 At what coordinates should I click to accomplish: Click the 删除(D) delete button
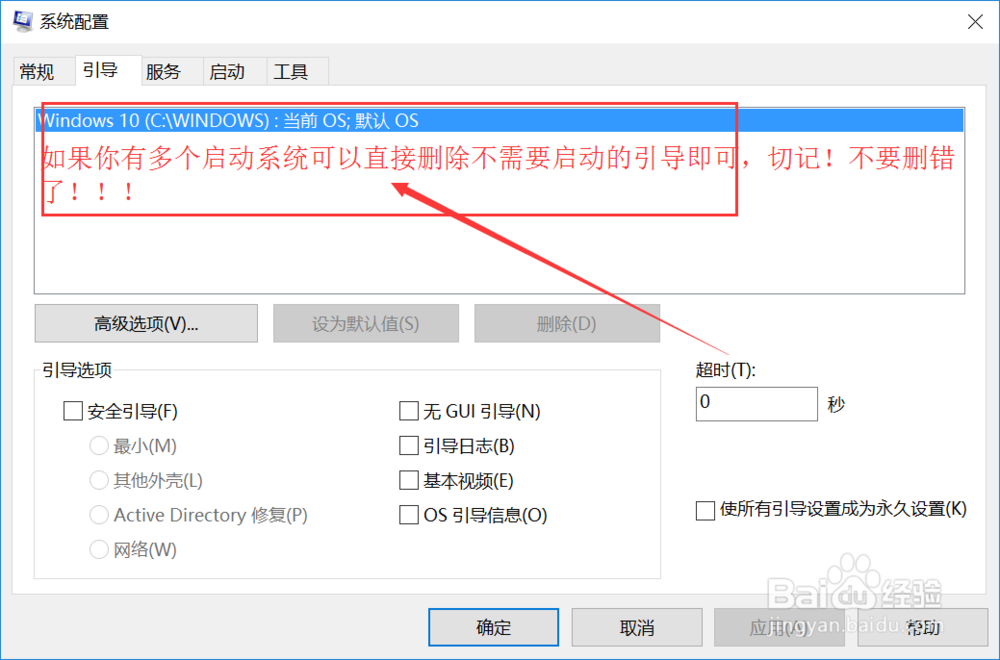click(x=566, y=324)
